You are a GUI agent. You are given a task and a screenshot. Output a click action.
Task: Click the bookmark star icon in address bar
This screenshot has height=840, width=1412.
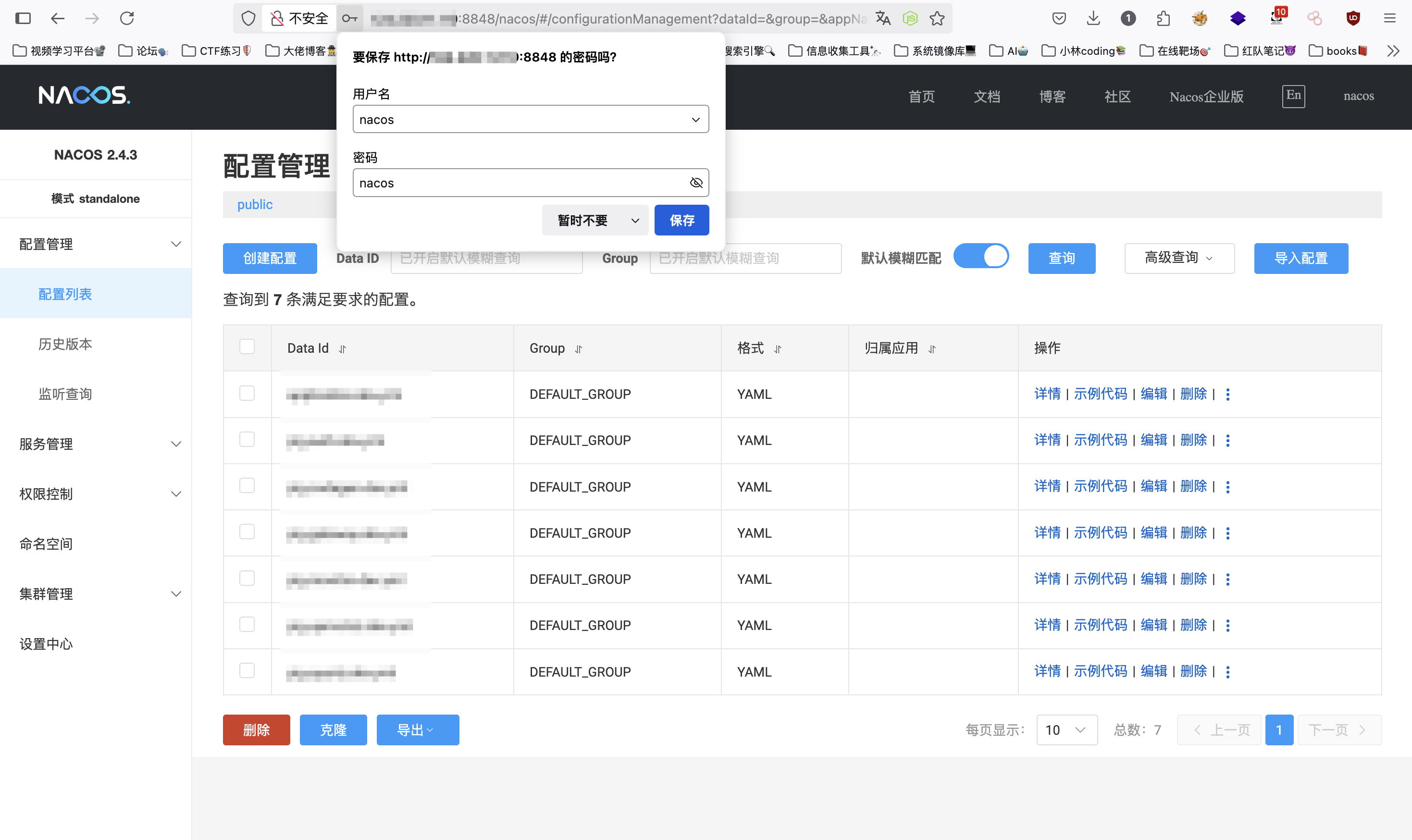pos(937,19)
